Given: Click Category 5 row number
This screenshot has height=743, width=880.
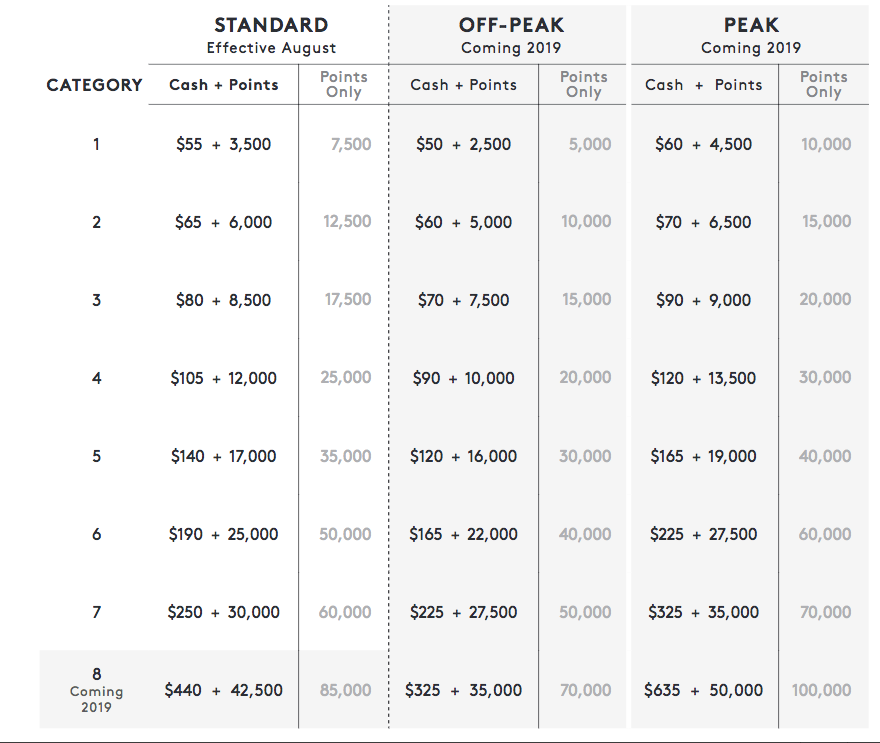Looking at the screenshot, I should tap(97, 456).
